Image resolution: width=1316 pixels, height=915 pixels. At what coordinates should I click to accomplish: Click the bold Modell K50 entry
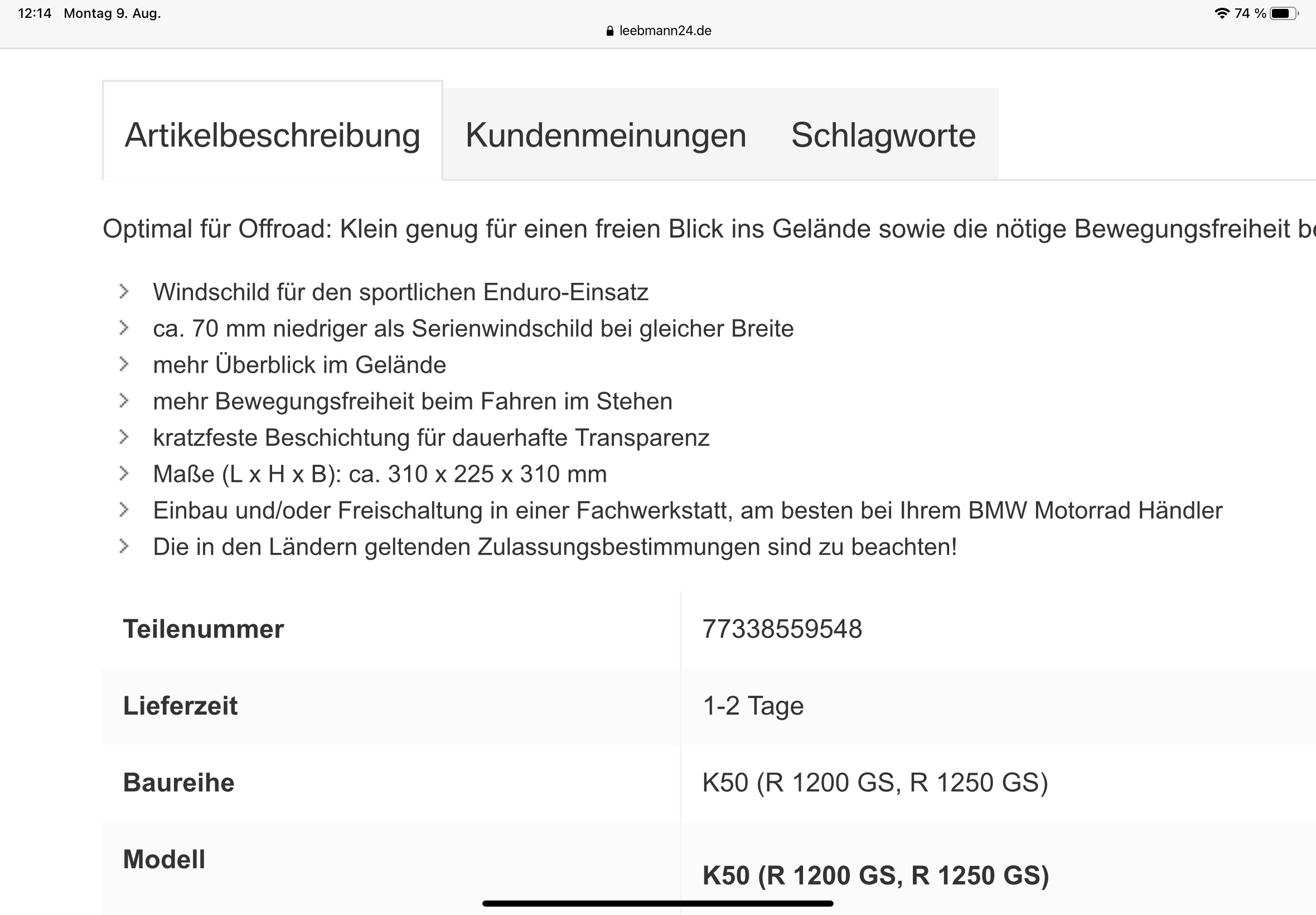click(x=875, y=875)
